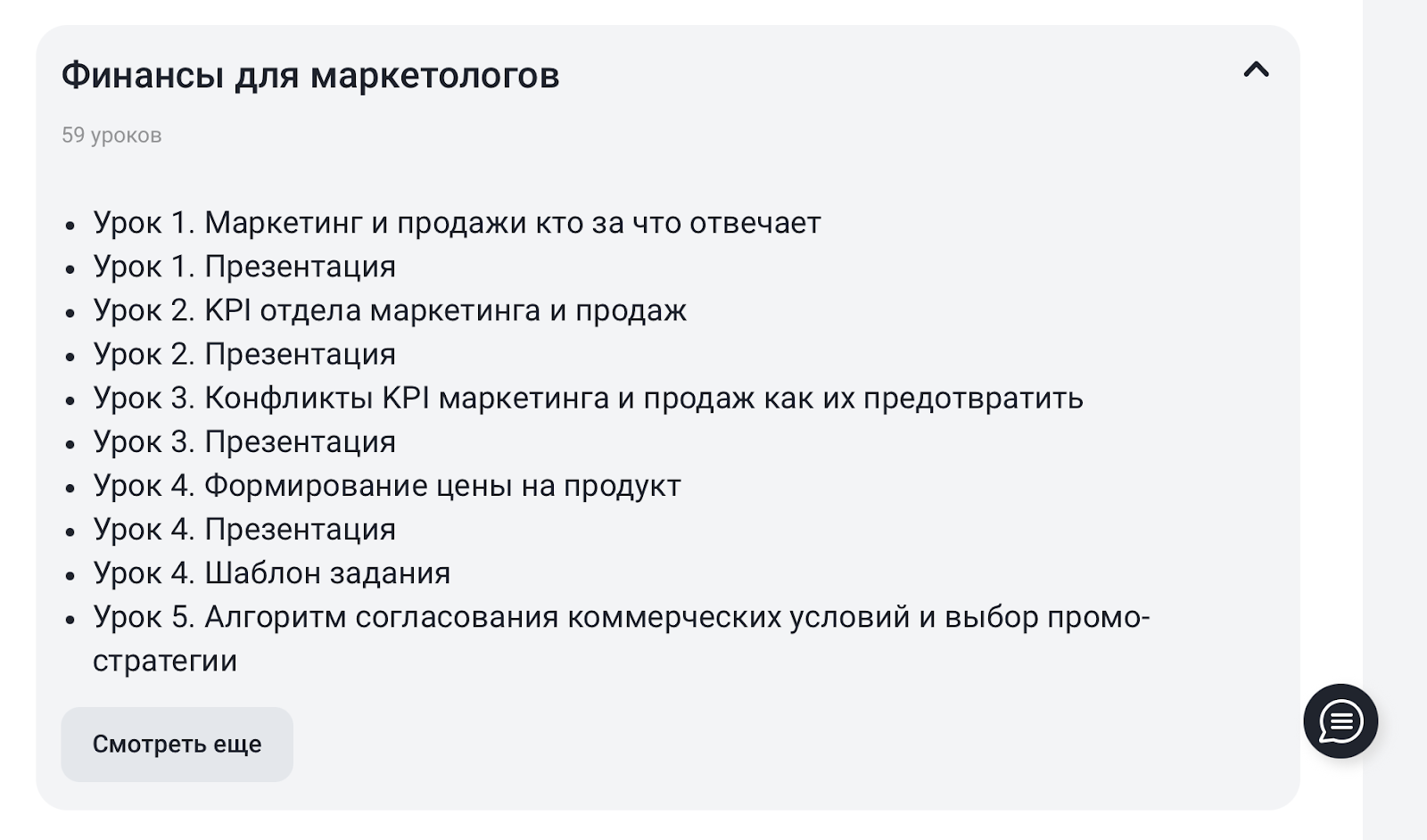Click the Финансы для маркетологов heading
Screen dimensions: 1427x840
point(310,76)
